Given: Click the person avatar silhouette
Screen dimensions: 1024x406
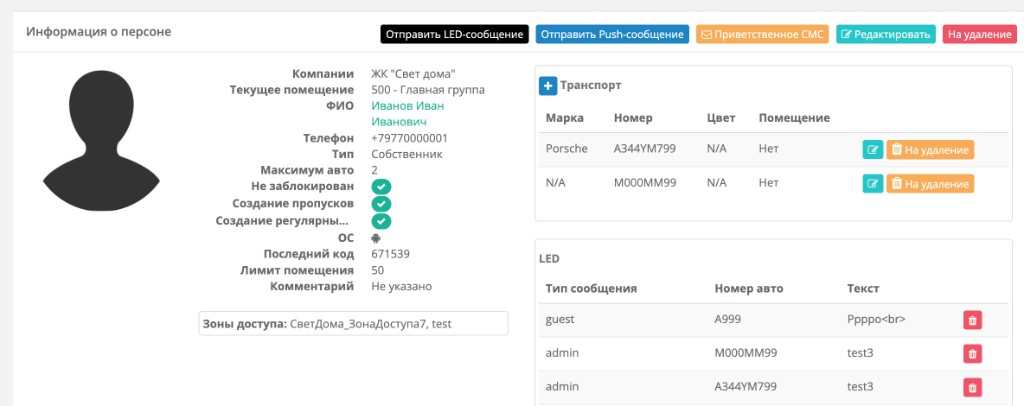Looking at the screenshot, I should pyautogui.click(x=101, y=140).
